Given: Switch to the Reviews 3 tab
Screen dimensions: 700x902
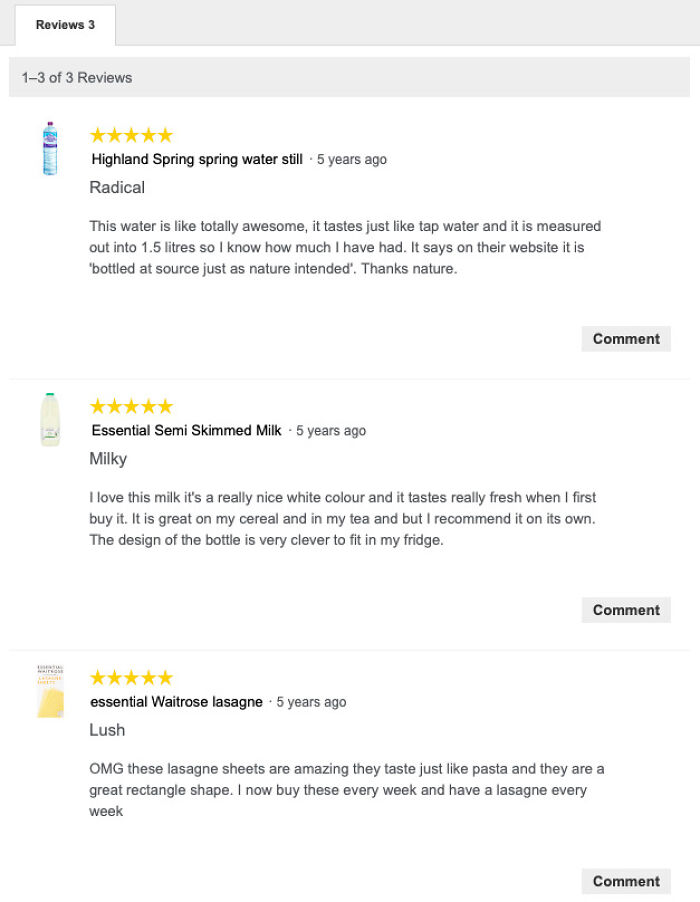Looking at the screenshot, I should coord(63,25).
